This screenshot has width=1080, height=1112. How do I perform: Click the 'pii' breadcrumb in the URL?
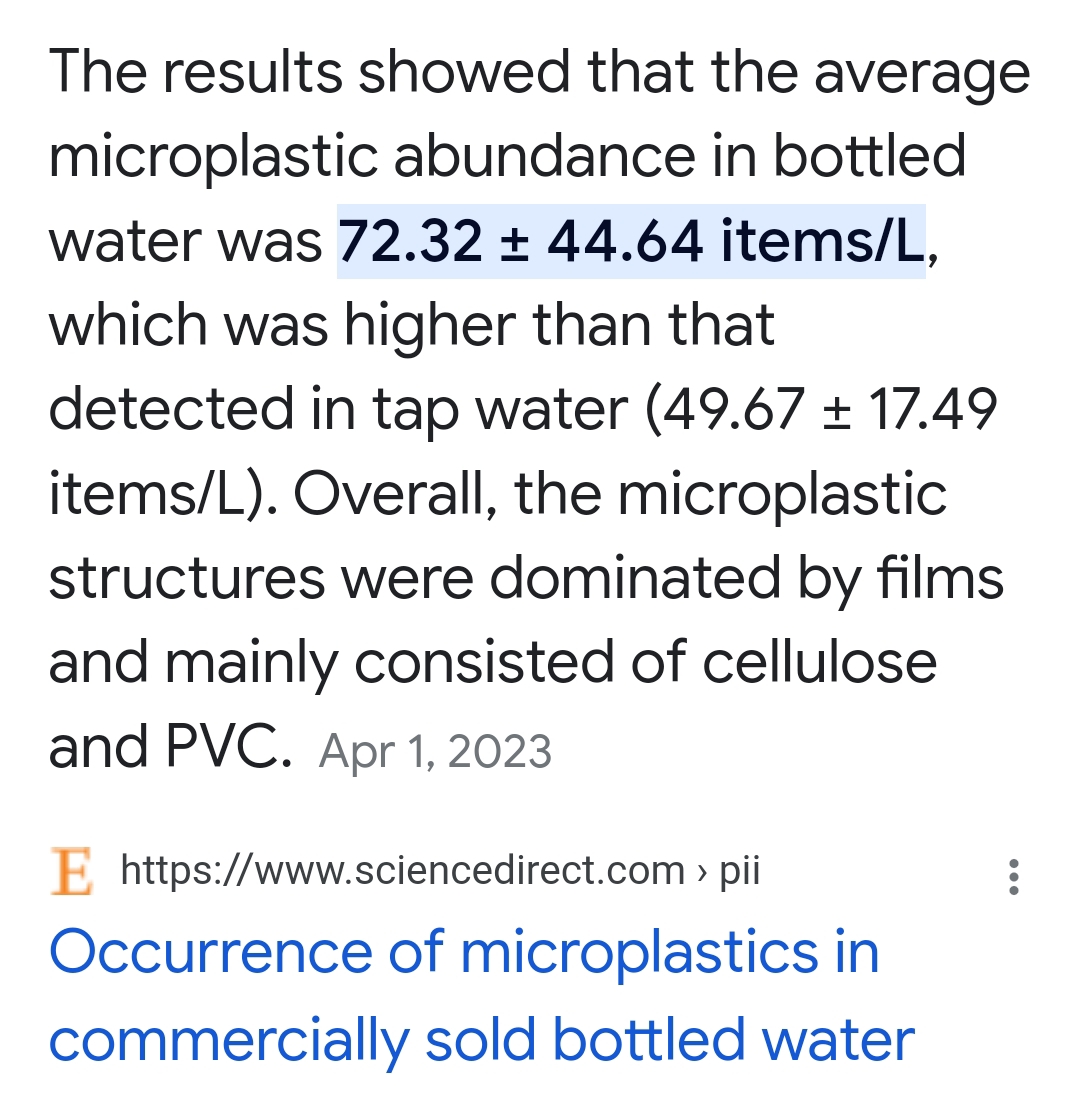tap(740, 871)
